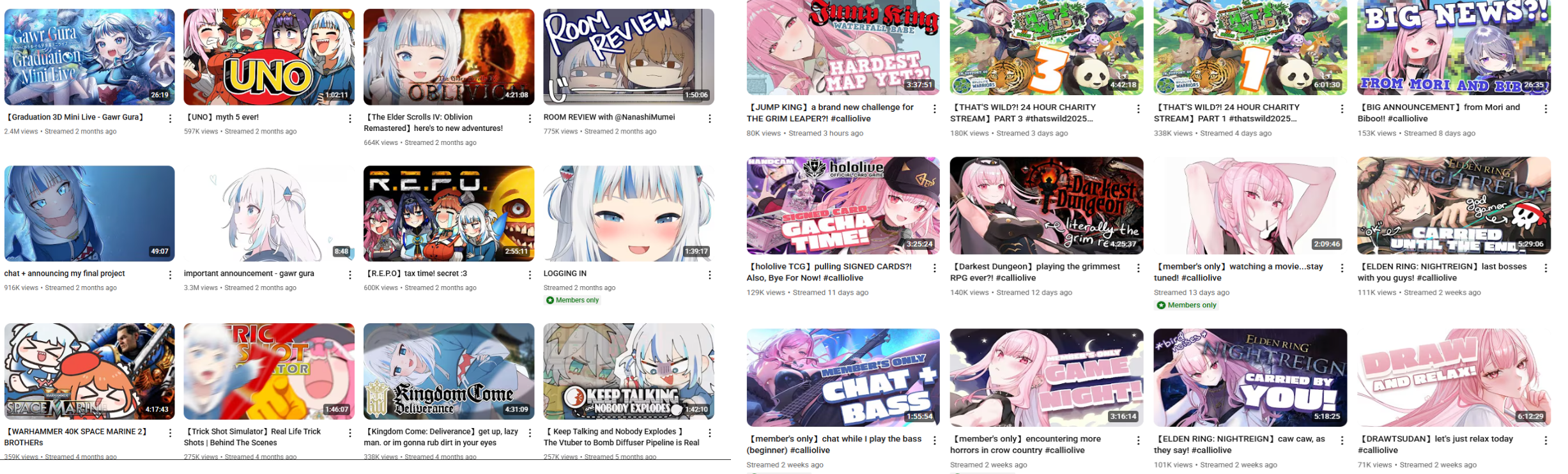The height and width of the screenshot is (474, 1568).
Task: Open three-dot menu beside UNO myth 5 ever
Action: (x=350, y=119)
